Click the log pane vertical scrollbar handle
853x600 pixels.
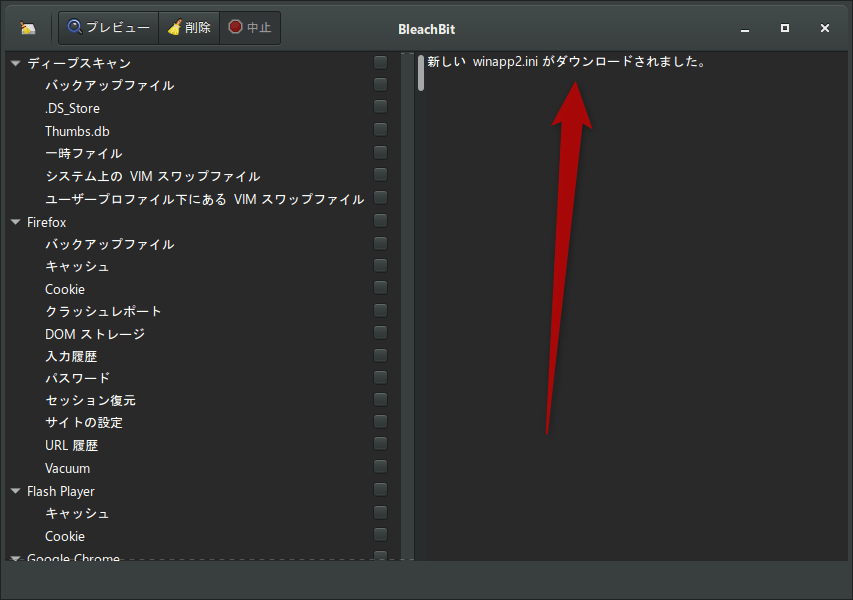pyautogui.click(x=421, y=72)
